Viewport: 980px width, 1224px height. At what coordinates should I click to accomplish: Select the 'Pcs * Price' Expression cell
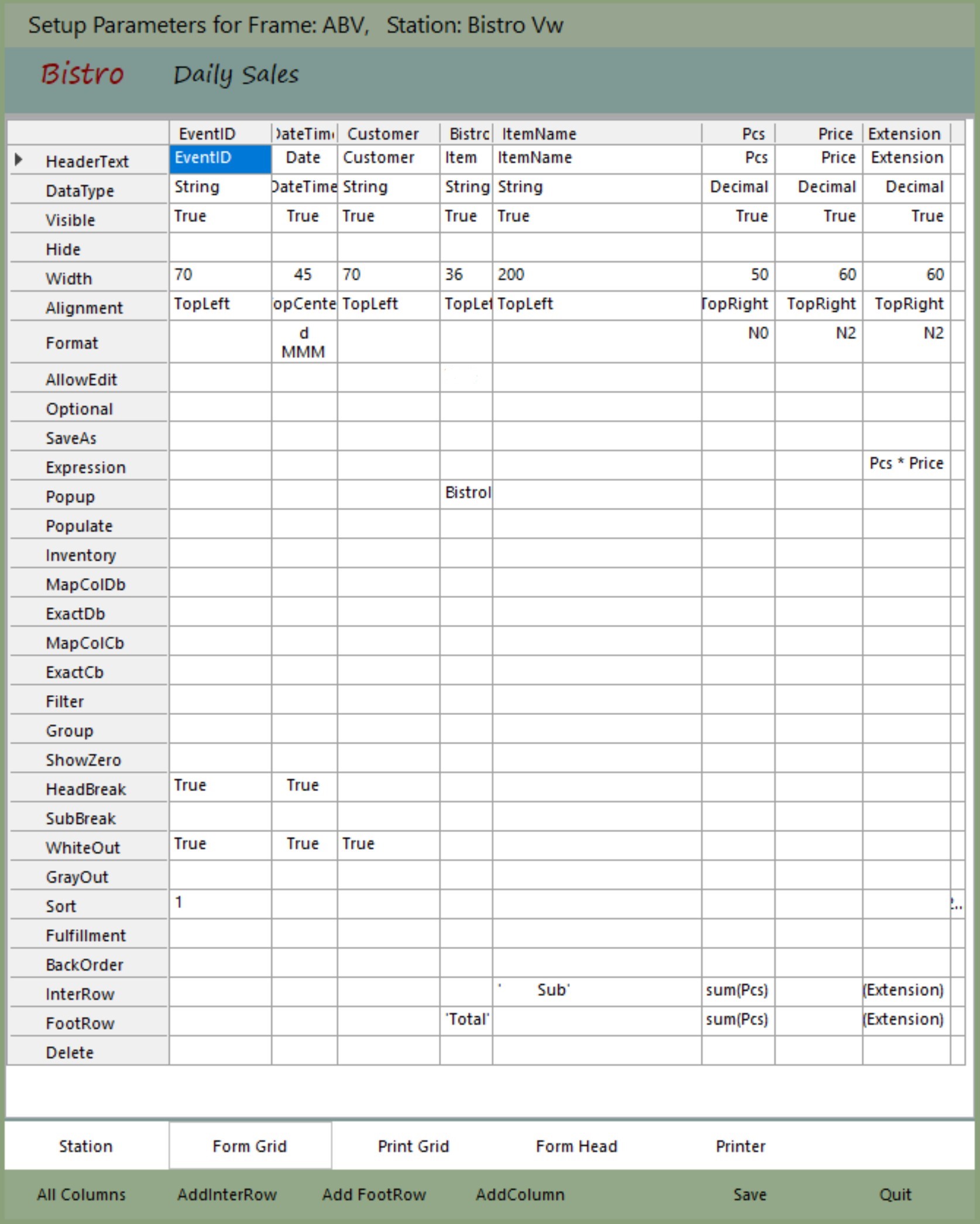pyautogui.click(x=906, y=464)
